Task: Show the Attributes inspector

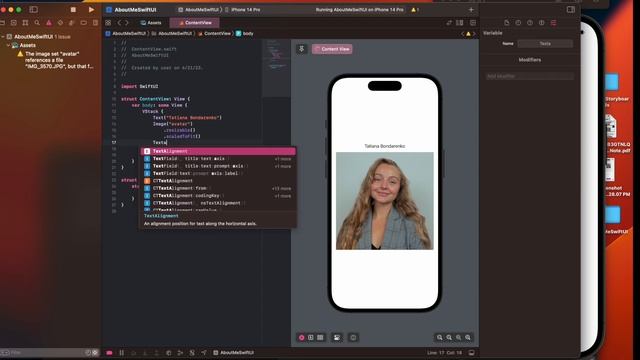Action: pyautogui.click(x=553, y=23)
